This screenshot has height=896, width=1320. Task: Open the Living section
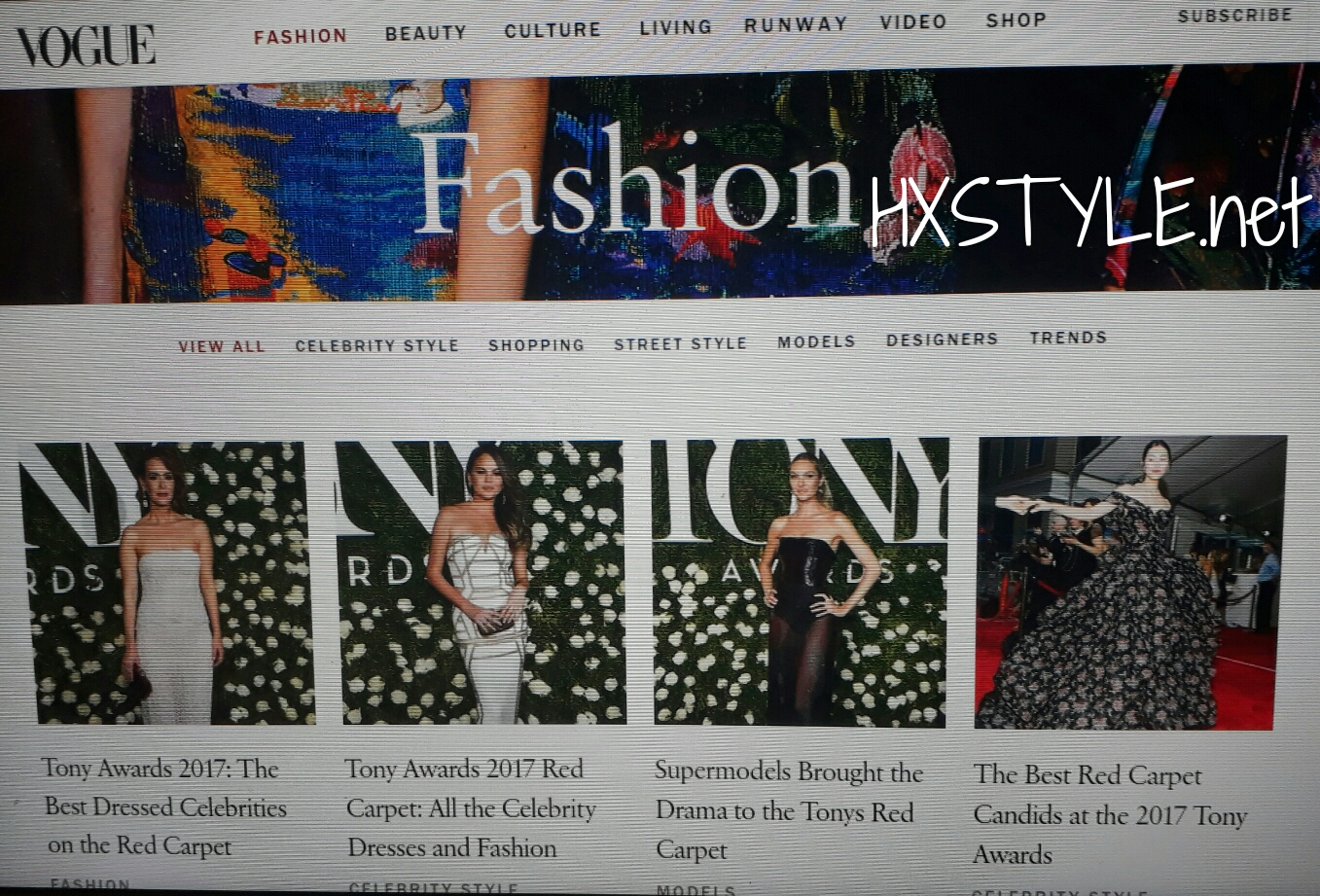pos(675,27)
